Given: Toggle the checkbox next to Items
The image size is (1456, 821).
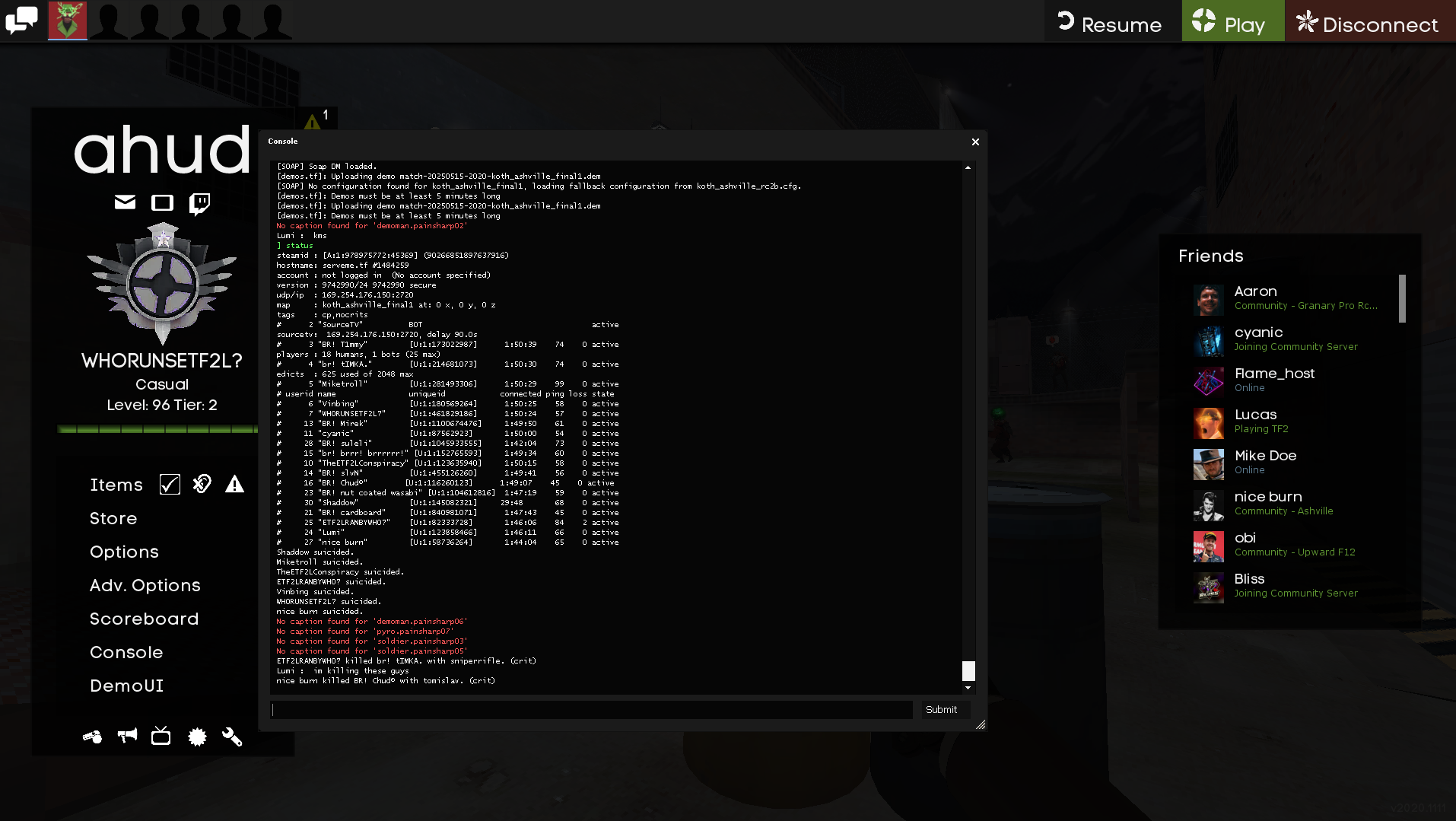Looking at the screenshot, I should point(170,485).
